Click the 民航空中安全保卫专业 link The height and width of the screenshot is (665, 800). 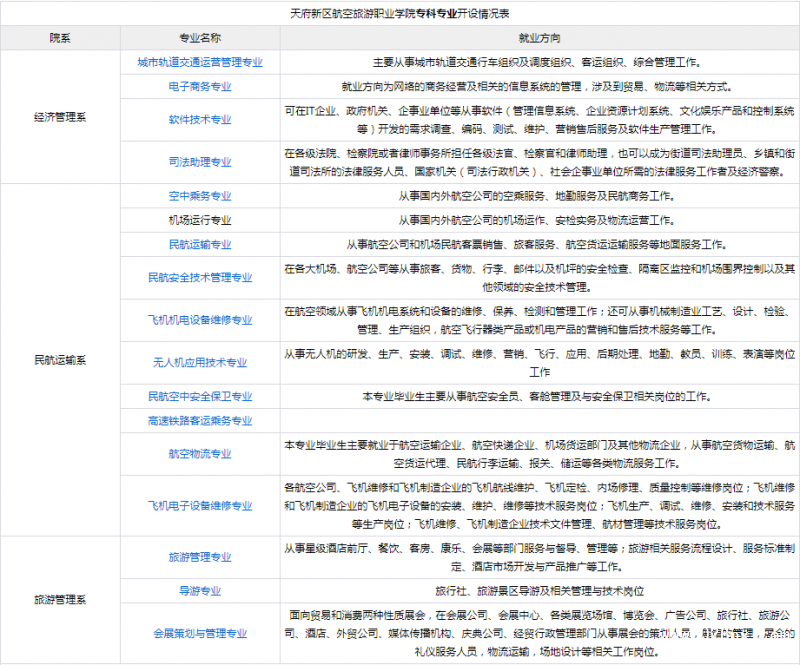pos(200,397)
